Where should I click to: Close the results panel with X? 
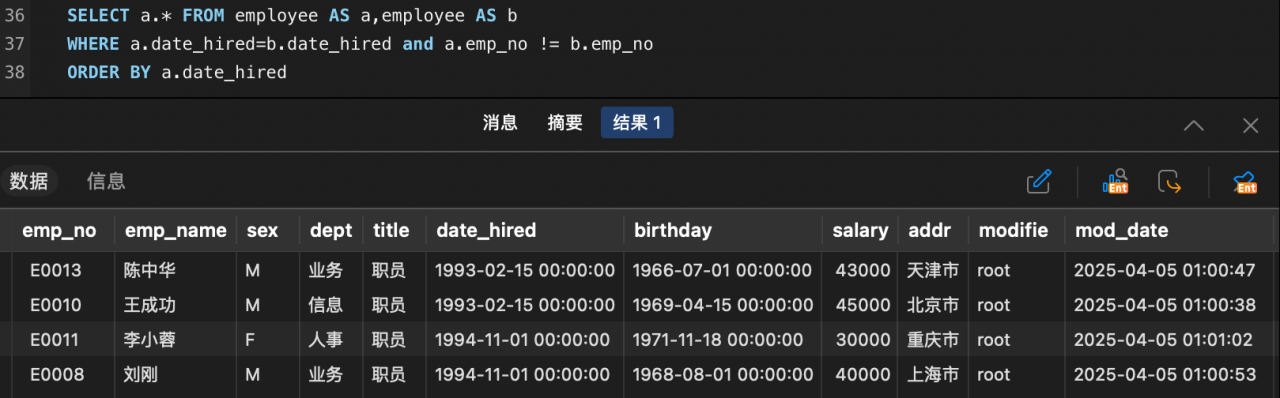pos(1250,125)
